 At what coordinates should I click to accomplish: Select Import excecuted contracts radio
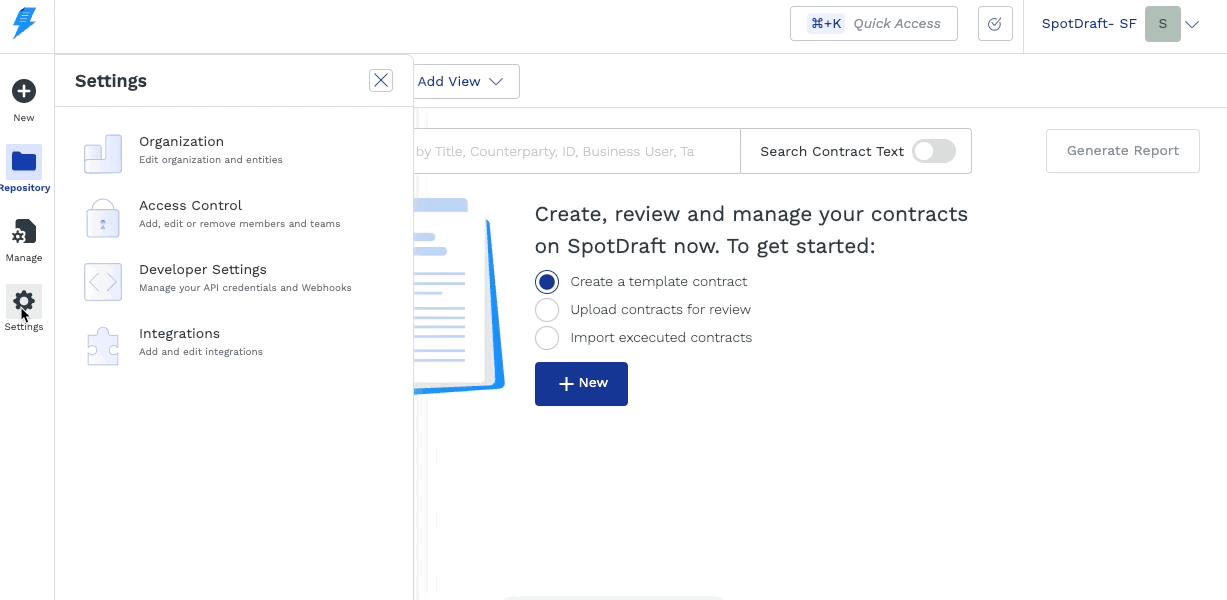(x=547, y=338)
